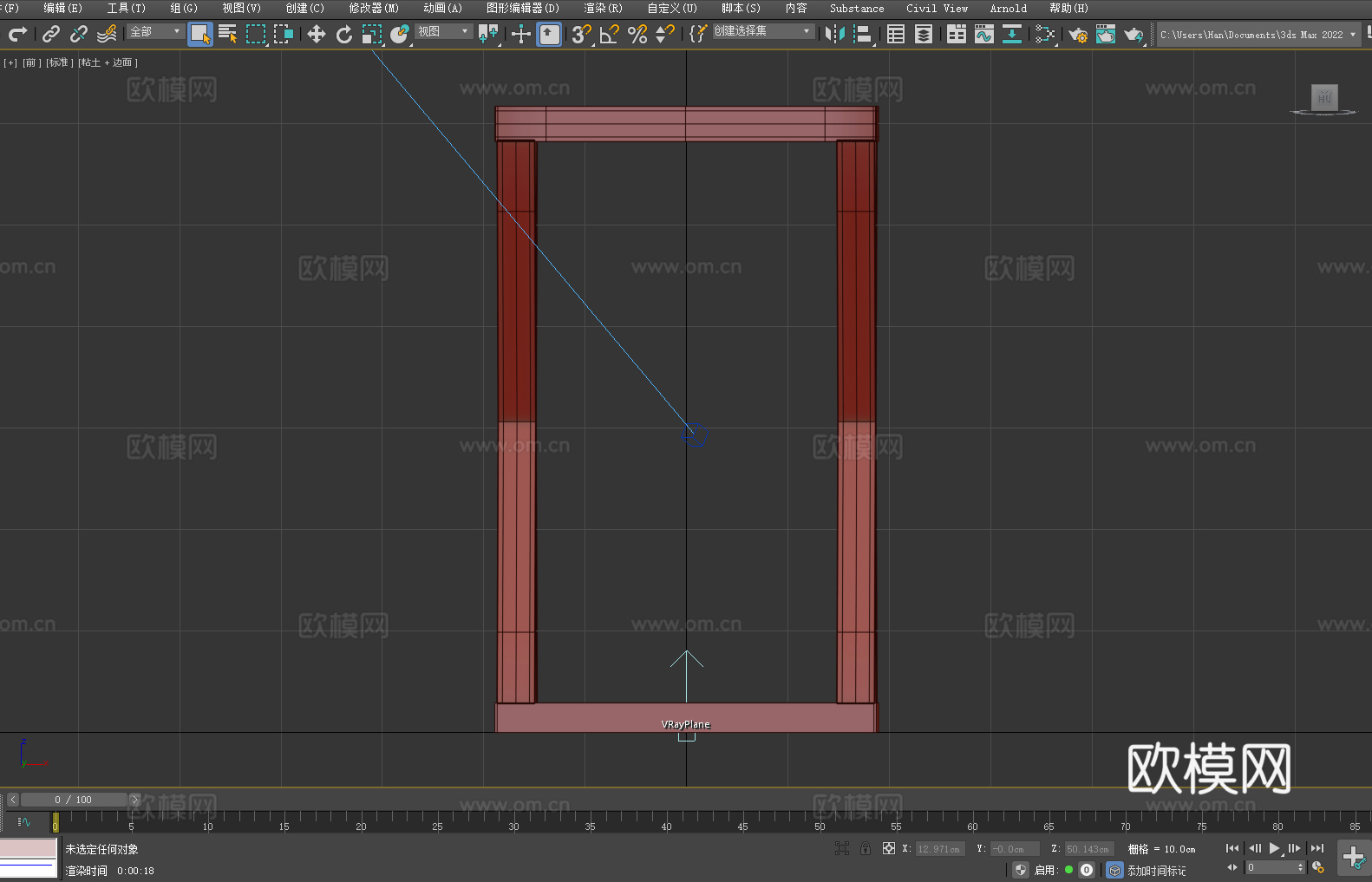The width and height of the screenshot is (1372, 882).
Task: Select the Move tool
Action: (317, 34)
